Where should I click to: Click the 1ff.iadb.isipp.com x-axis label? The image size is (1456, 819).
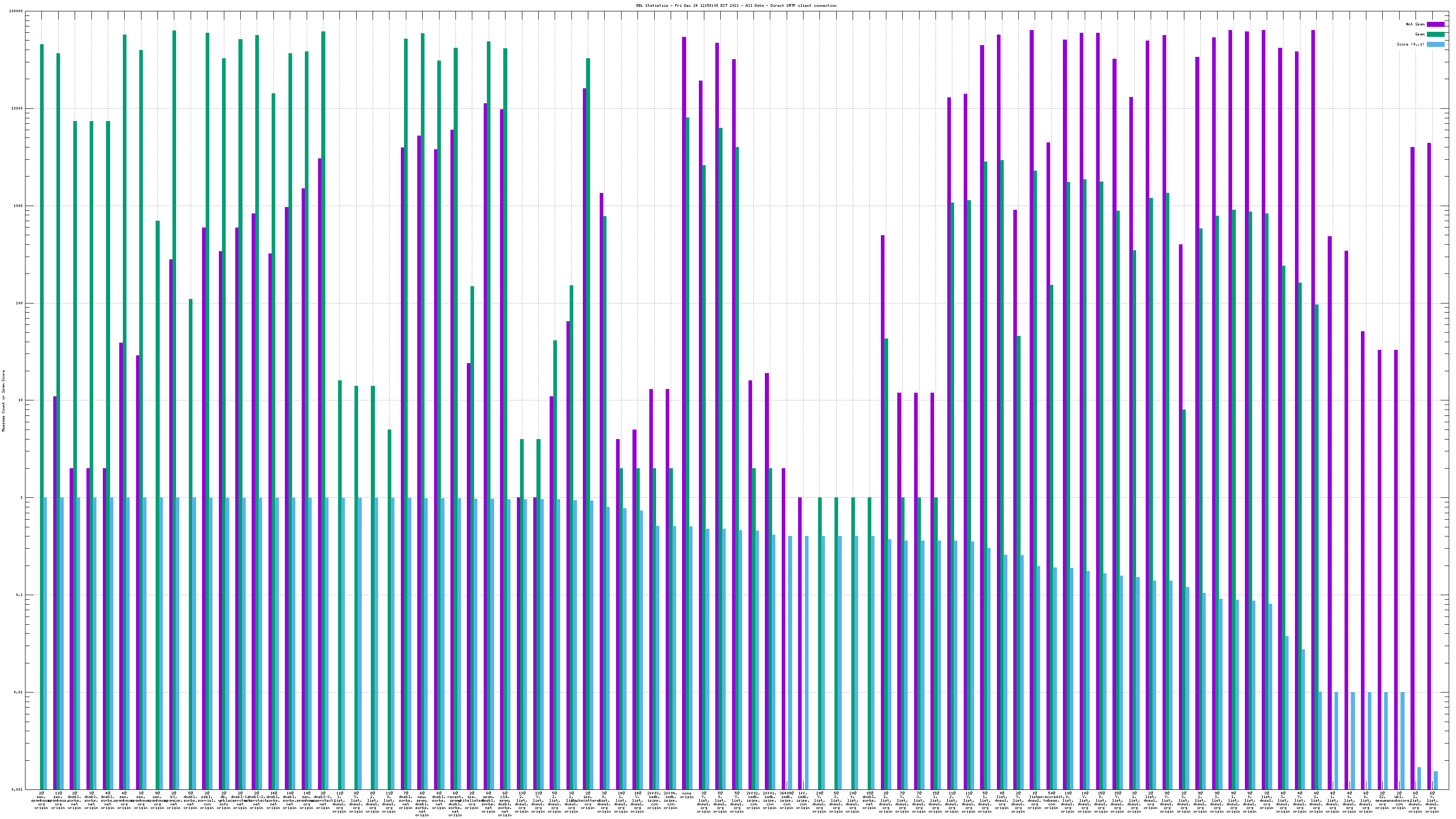(x=803, y=801)
